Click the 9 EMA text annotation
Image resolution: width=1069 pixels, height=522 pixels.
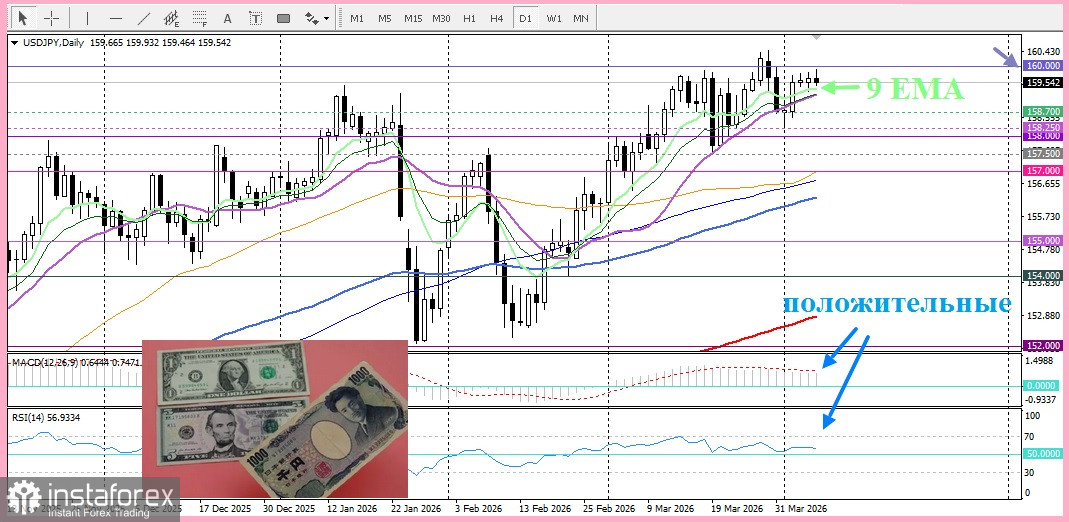point(915,89)
